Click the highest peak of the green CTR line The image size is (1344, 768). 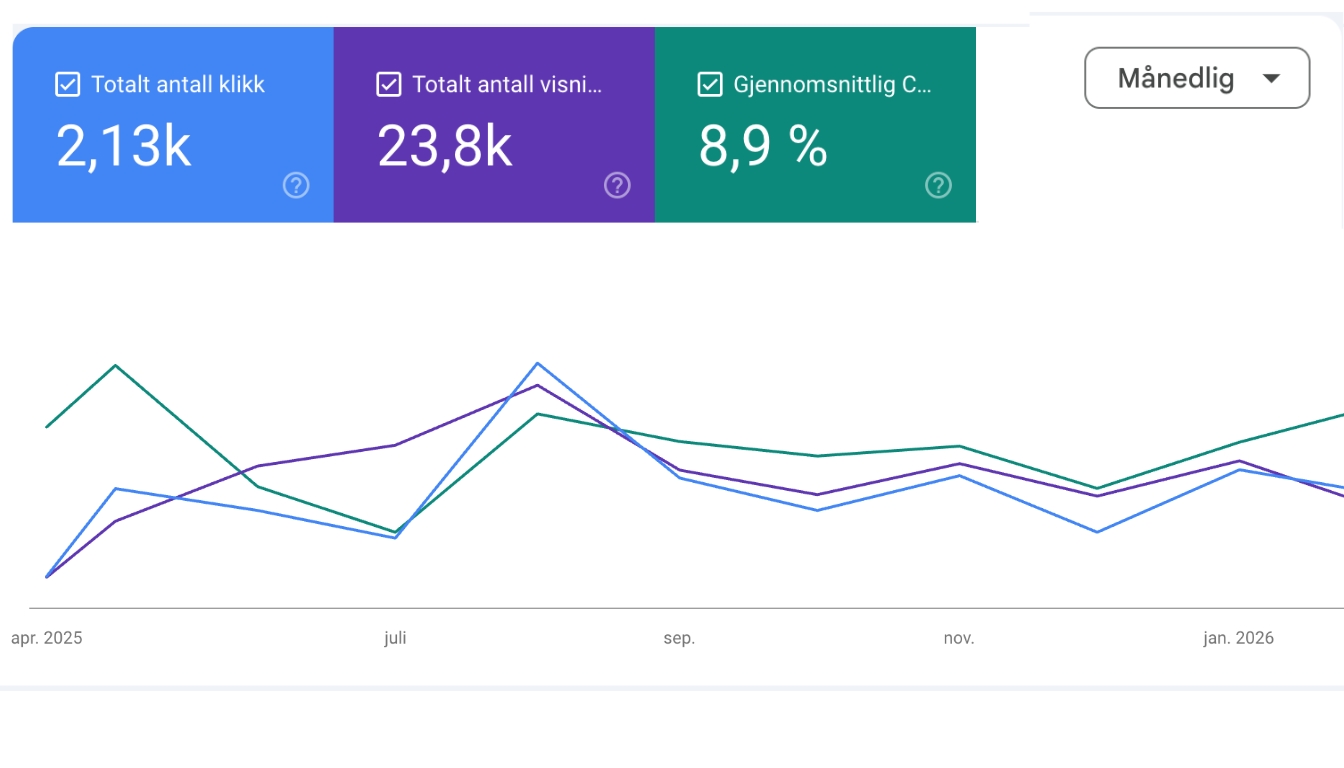[x=116, y=365]
